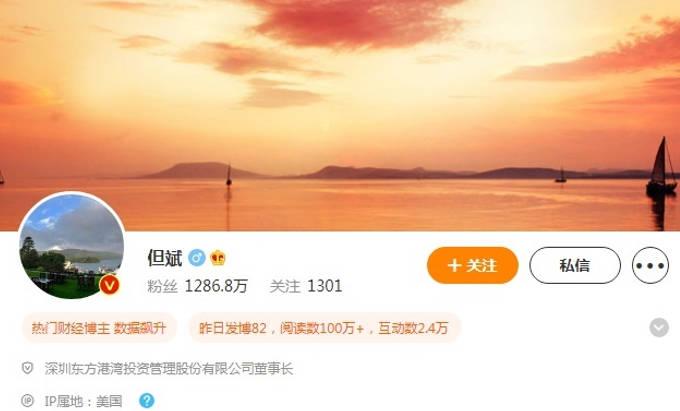Viewport: 680px width, 411px height.
Task: Click the 深圳东方港湾投资管理 company description
Action: [169, 369]
